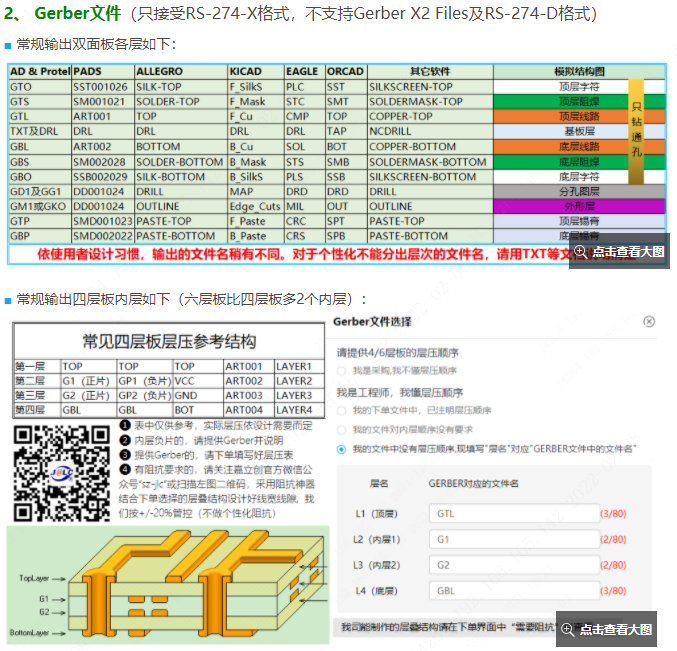The height and width of the screenshot is (651, 677).
Task: Click the L4 (底层) input field containing GBL
Action: [x=511, y=591]
